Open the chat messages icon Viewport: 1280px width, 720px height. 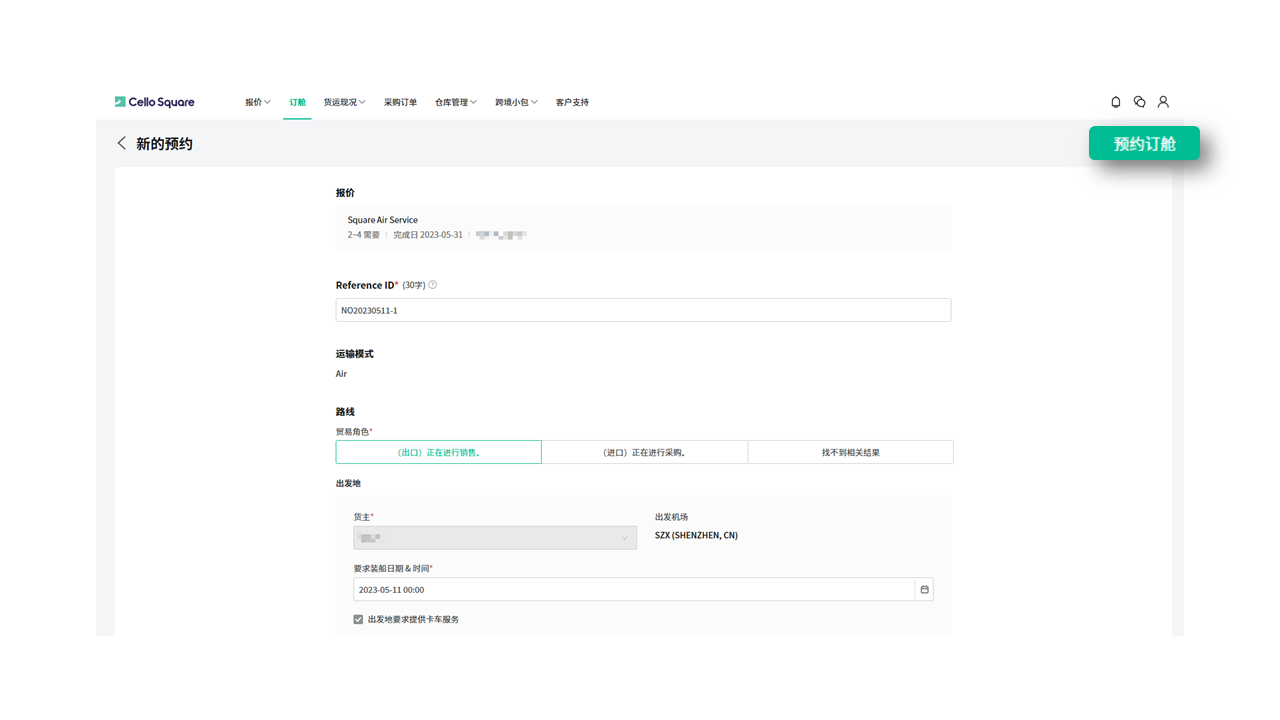coord(1139,102)
